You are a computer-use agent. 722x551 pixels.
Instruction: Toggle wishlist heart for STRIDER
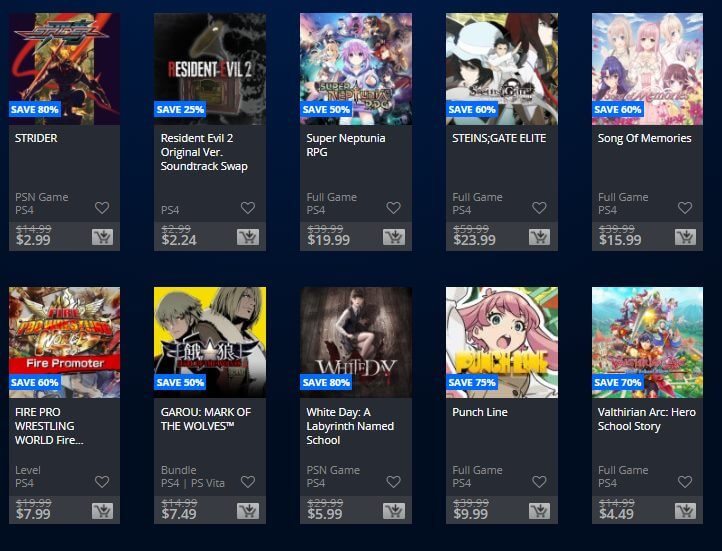102,208
